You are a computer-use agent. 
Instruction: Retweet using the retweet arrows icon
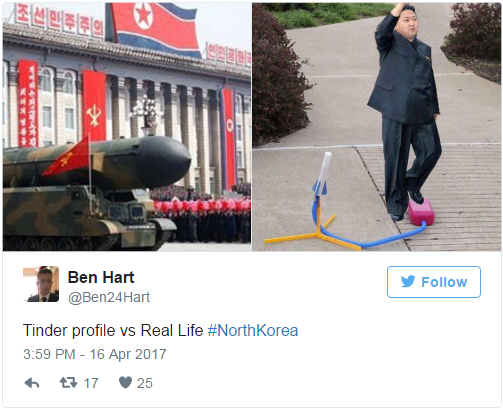click(68, 383)
